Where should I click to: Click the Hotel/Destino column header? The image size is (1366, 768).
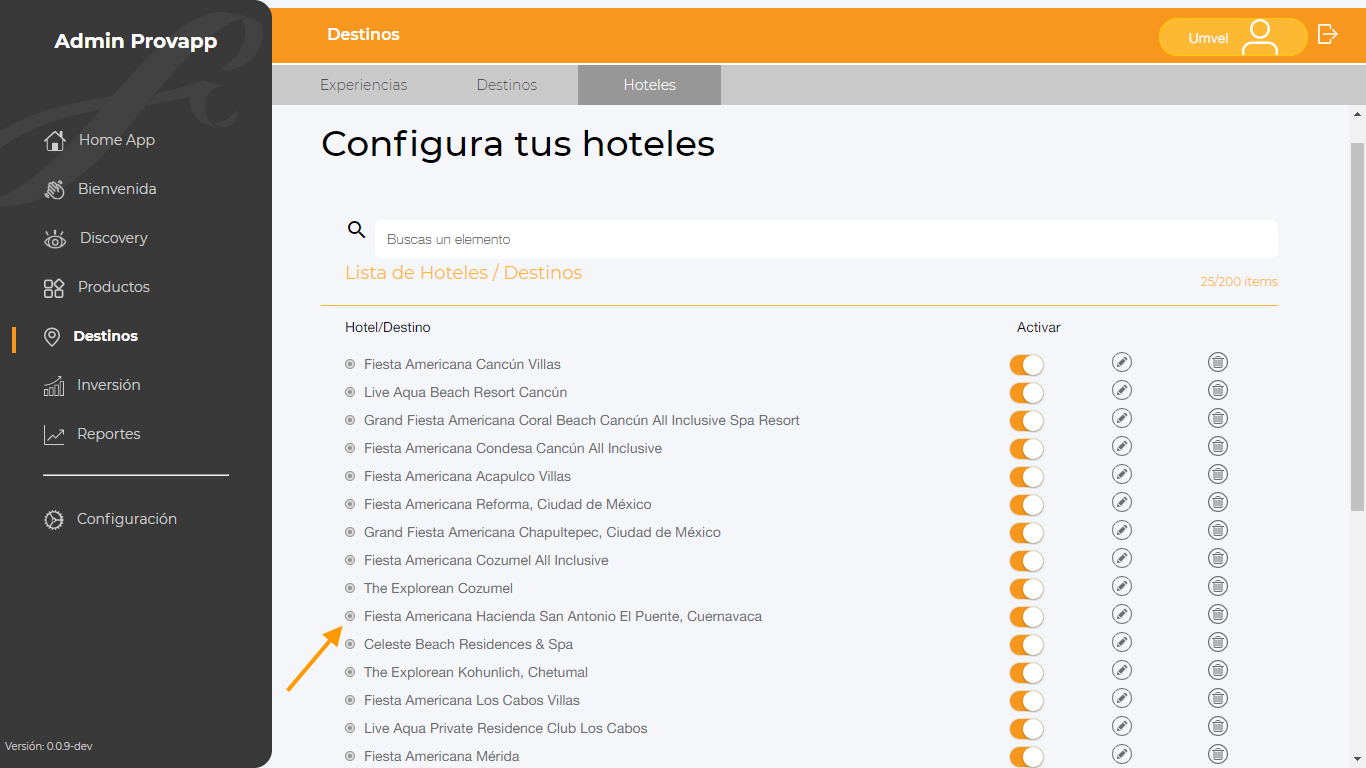pyautogui.click(x=388, y=327)
